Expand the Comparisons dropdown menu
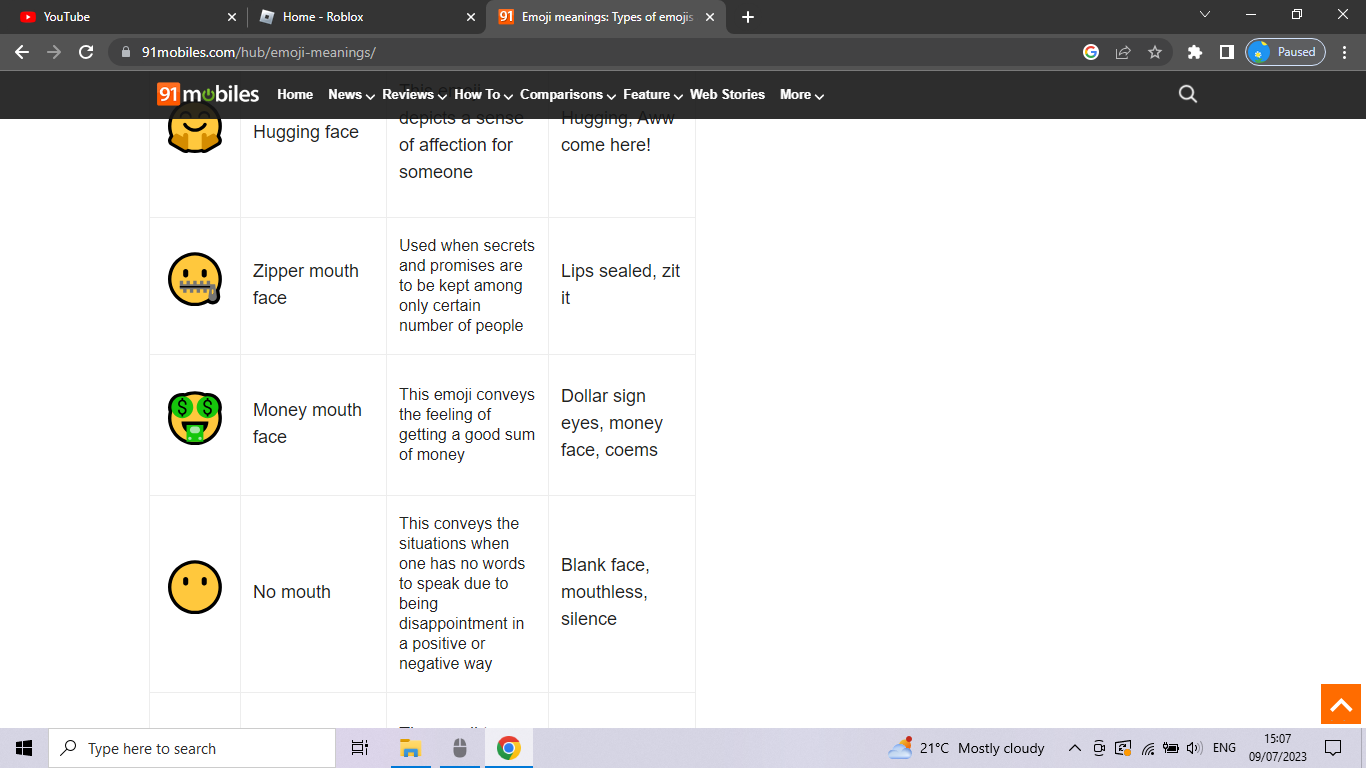This screenshot has height=768, width=1366. (x=568, y=94)
